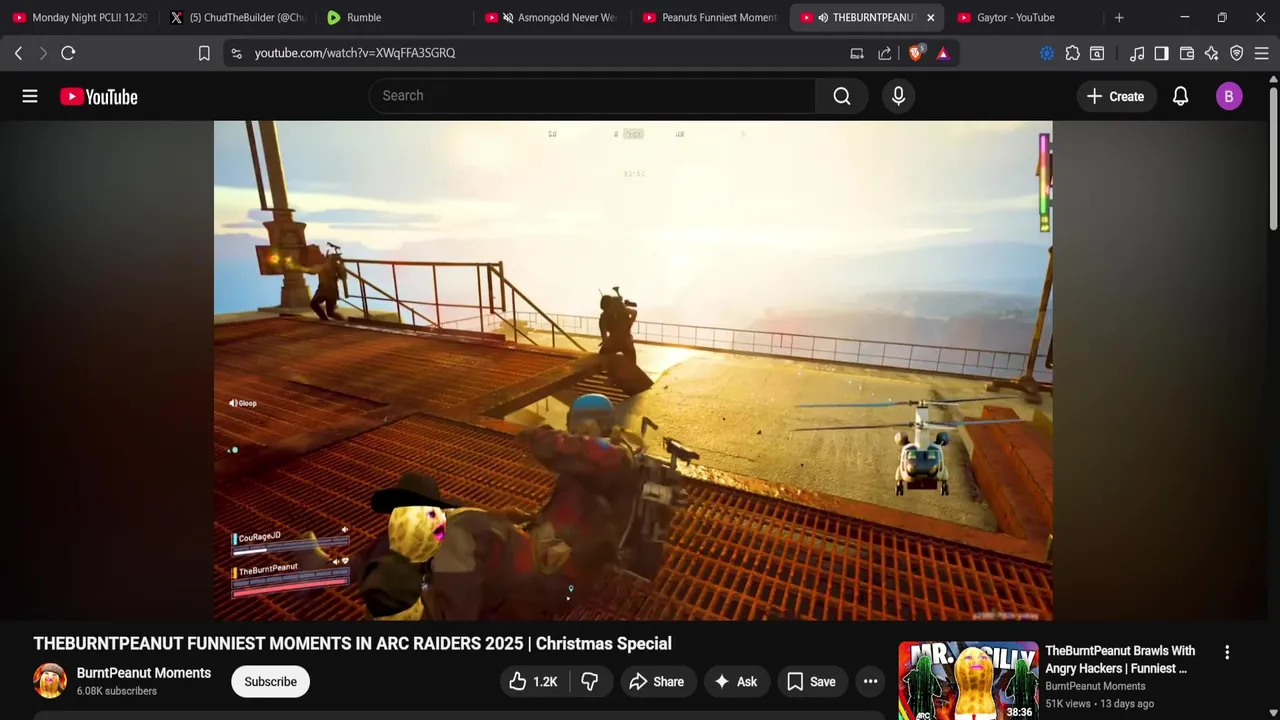Open BurntPeanut Moments channel name link
Viewport: 1280px width, 720px height.
(144, 673)
